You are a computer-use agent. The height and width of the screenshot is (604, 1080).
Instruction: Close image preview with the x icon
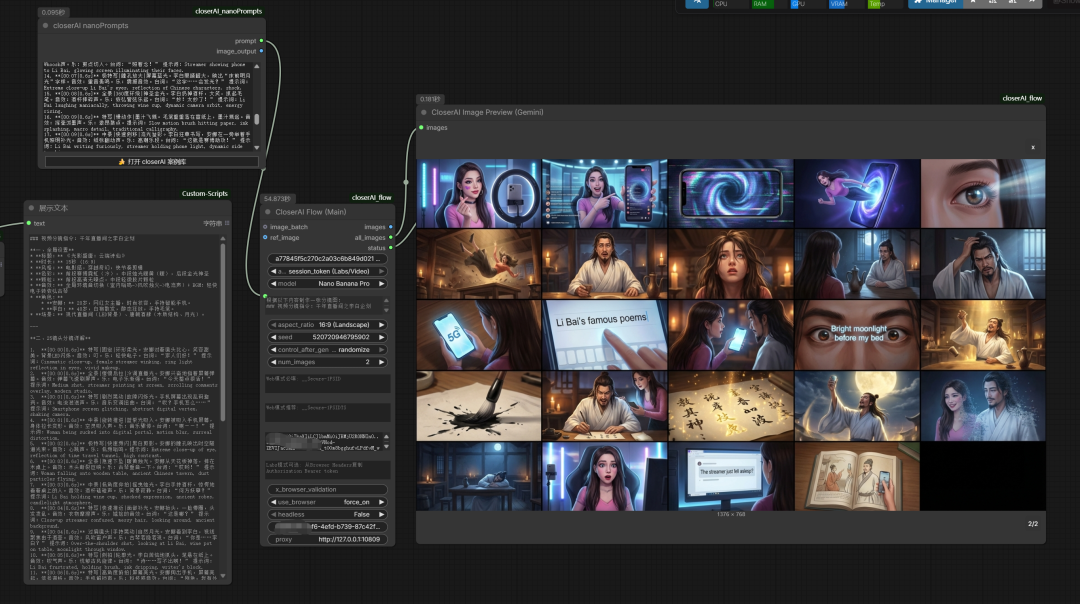[1033, 147]
